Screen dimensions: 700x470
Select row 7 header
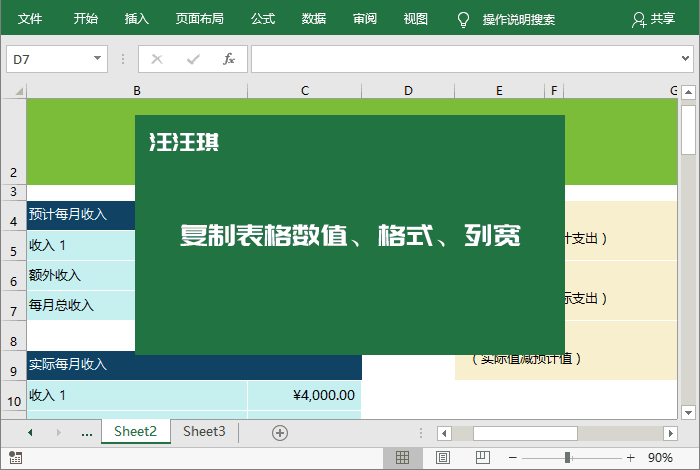[13, 306]
